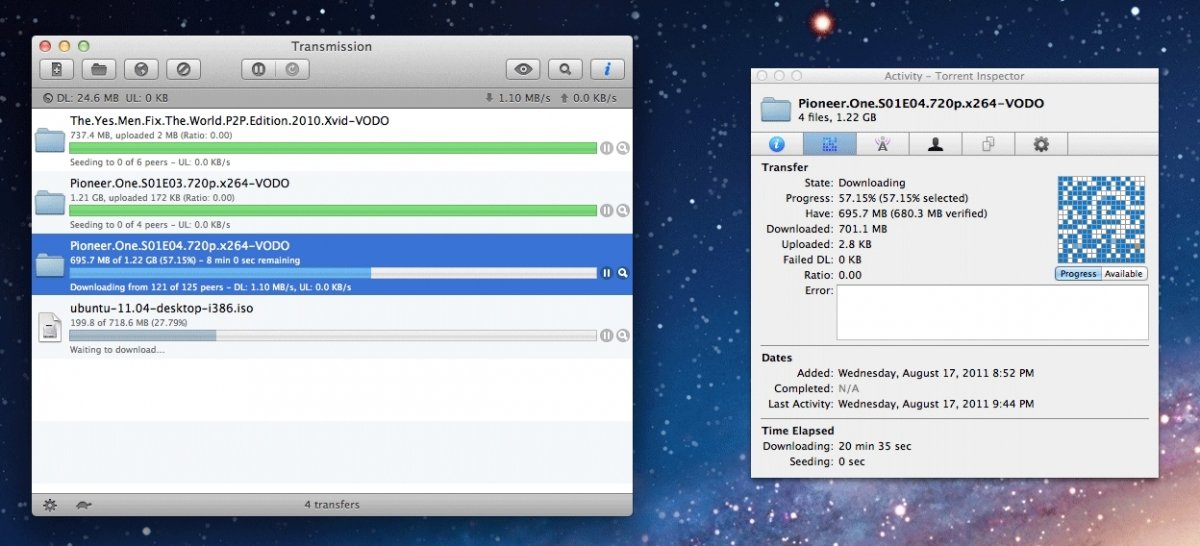
Task: Pause The.Yes.Men.Fix.The.World torrent
Action: (x=606, y=148)
